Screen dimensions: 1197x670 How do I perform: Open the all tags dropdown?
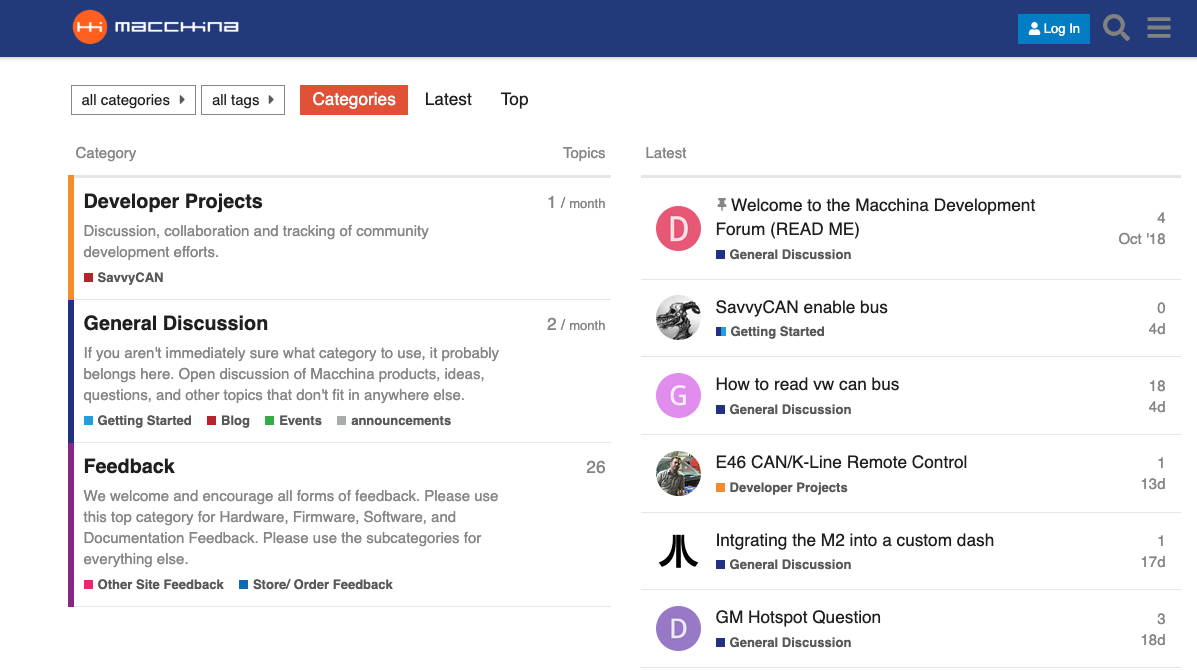(243, 100)
